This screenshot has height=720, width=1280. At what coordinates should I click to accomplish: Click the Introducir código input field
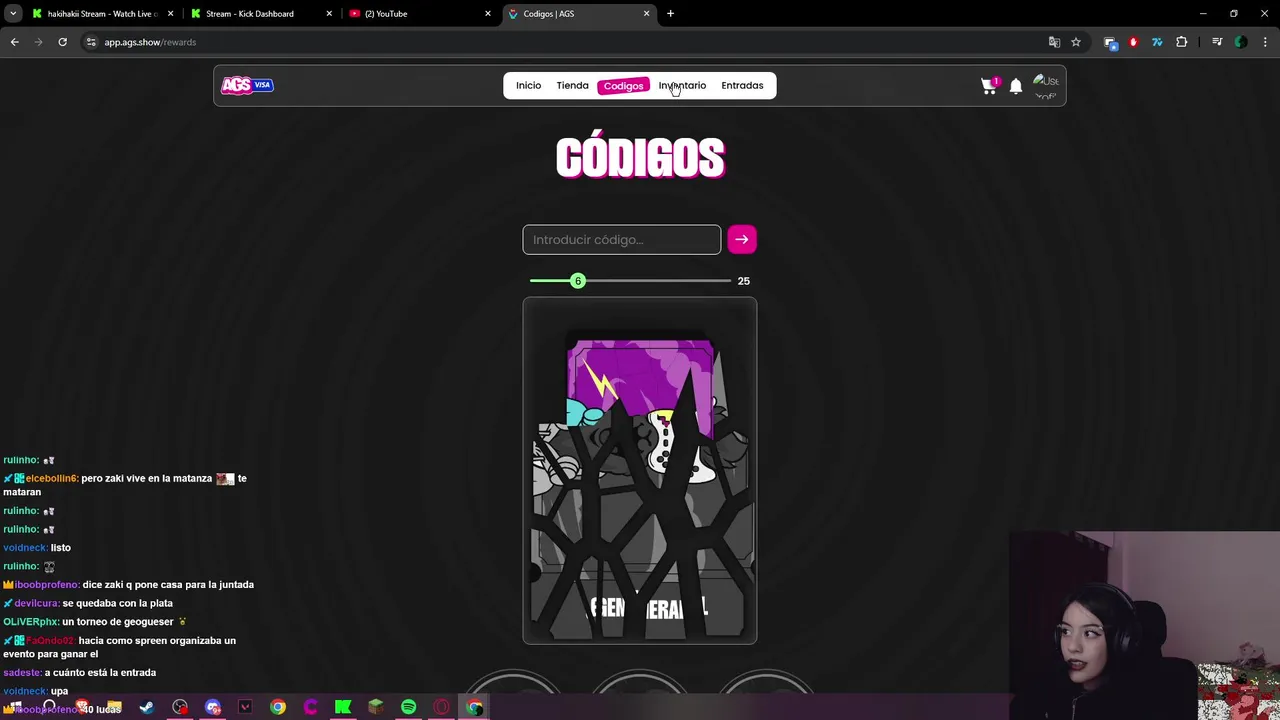(x=621, y=239)
